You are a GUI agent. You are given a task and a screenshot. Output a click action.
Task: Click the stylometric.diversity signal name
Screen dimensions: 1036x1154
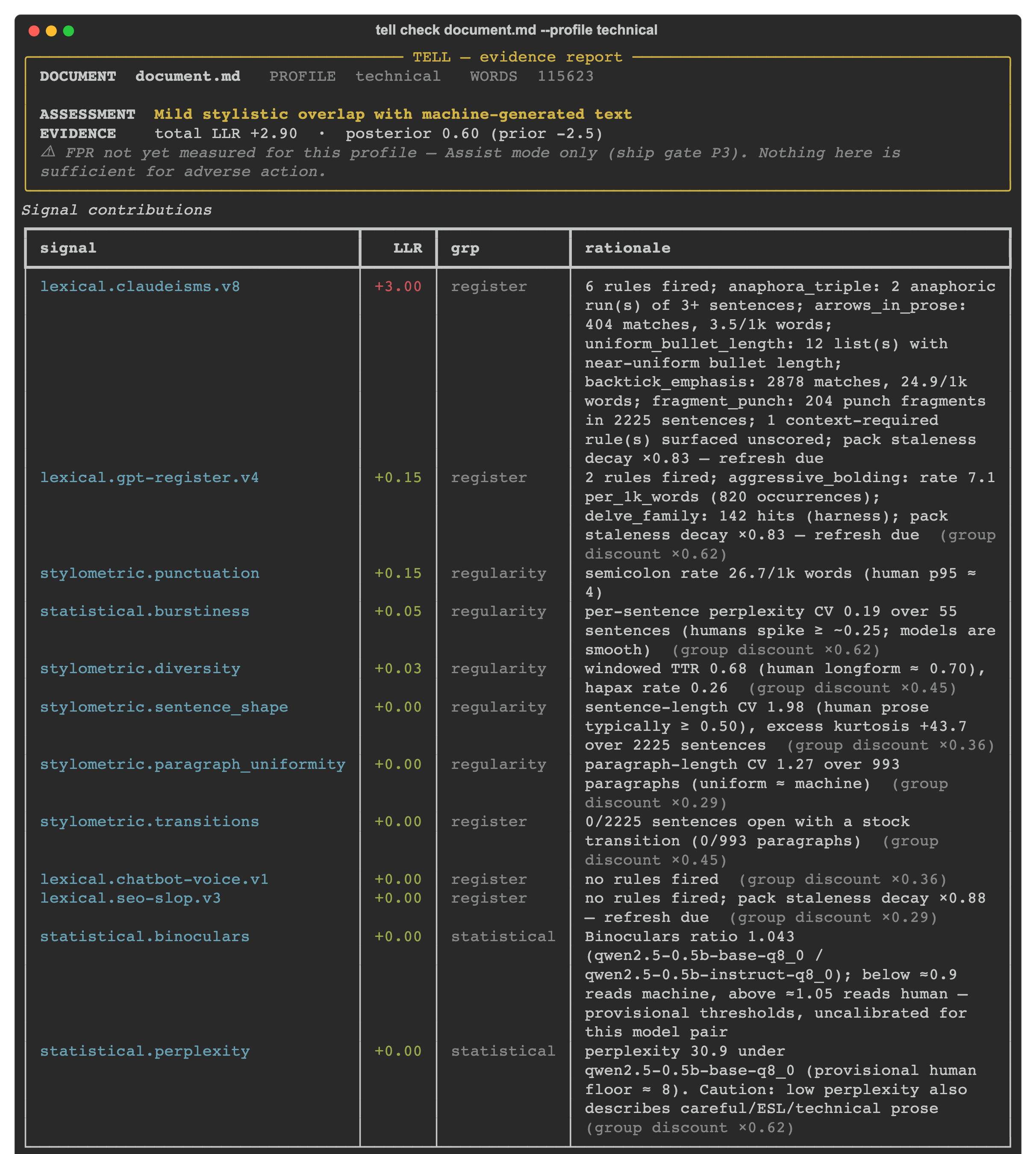tap(139, 669)
